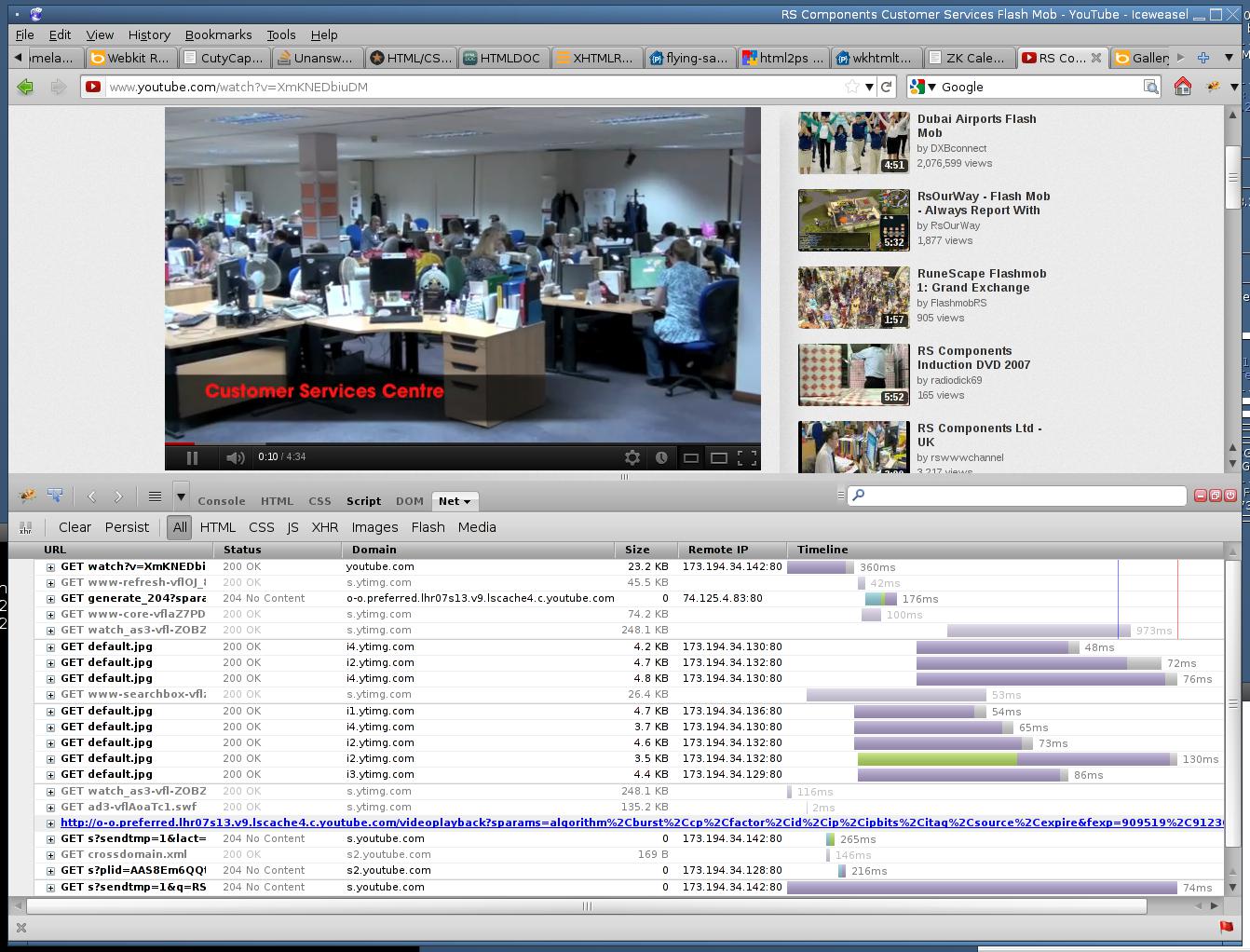Viewport: 1250px width, 952px height.
Task: Toggle the XHR filter in Net panel
Action: (x=324, y=527)
